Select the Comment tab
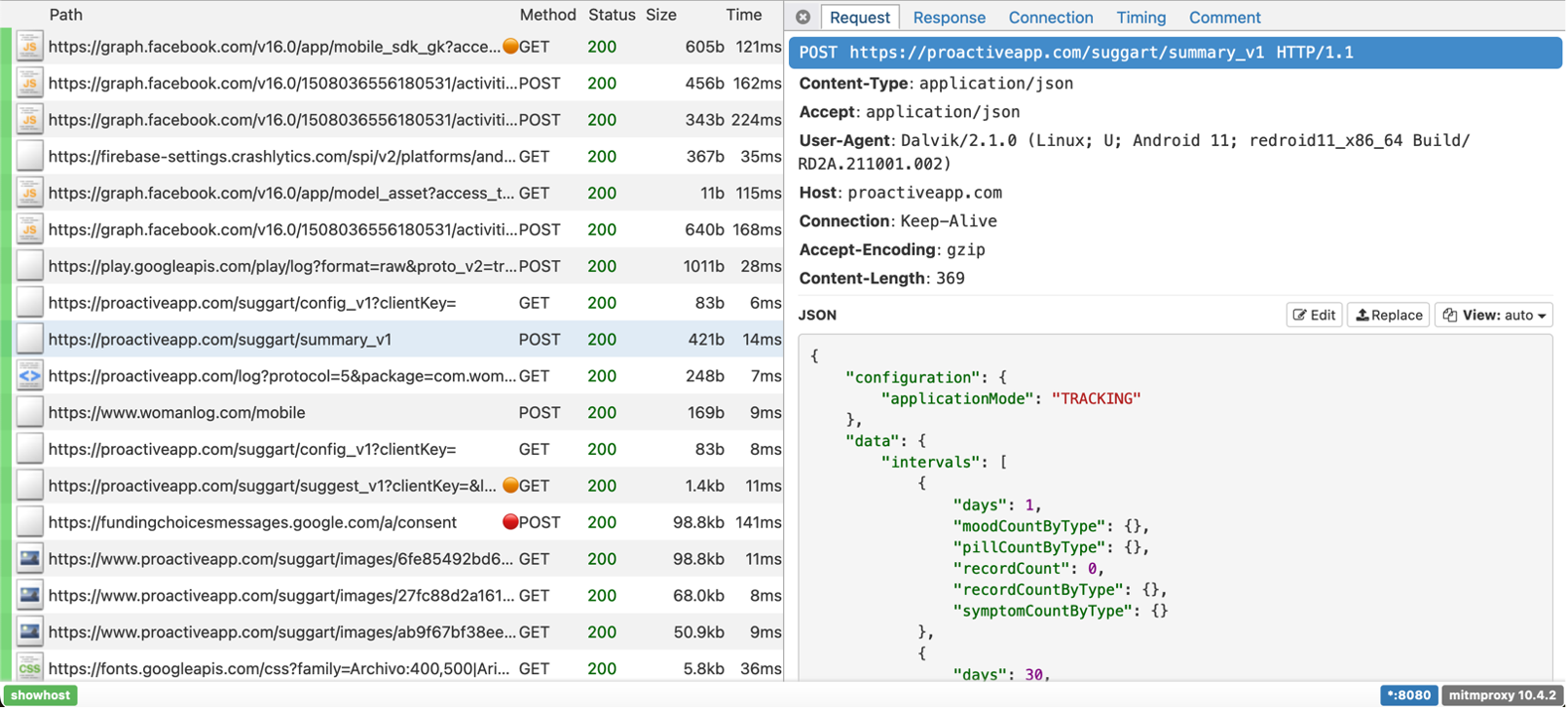1568x711 pixels. click(x=1224, y=18)
